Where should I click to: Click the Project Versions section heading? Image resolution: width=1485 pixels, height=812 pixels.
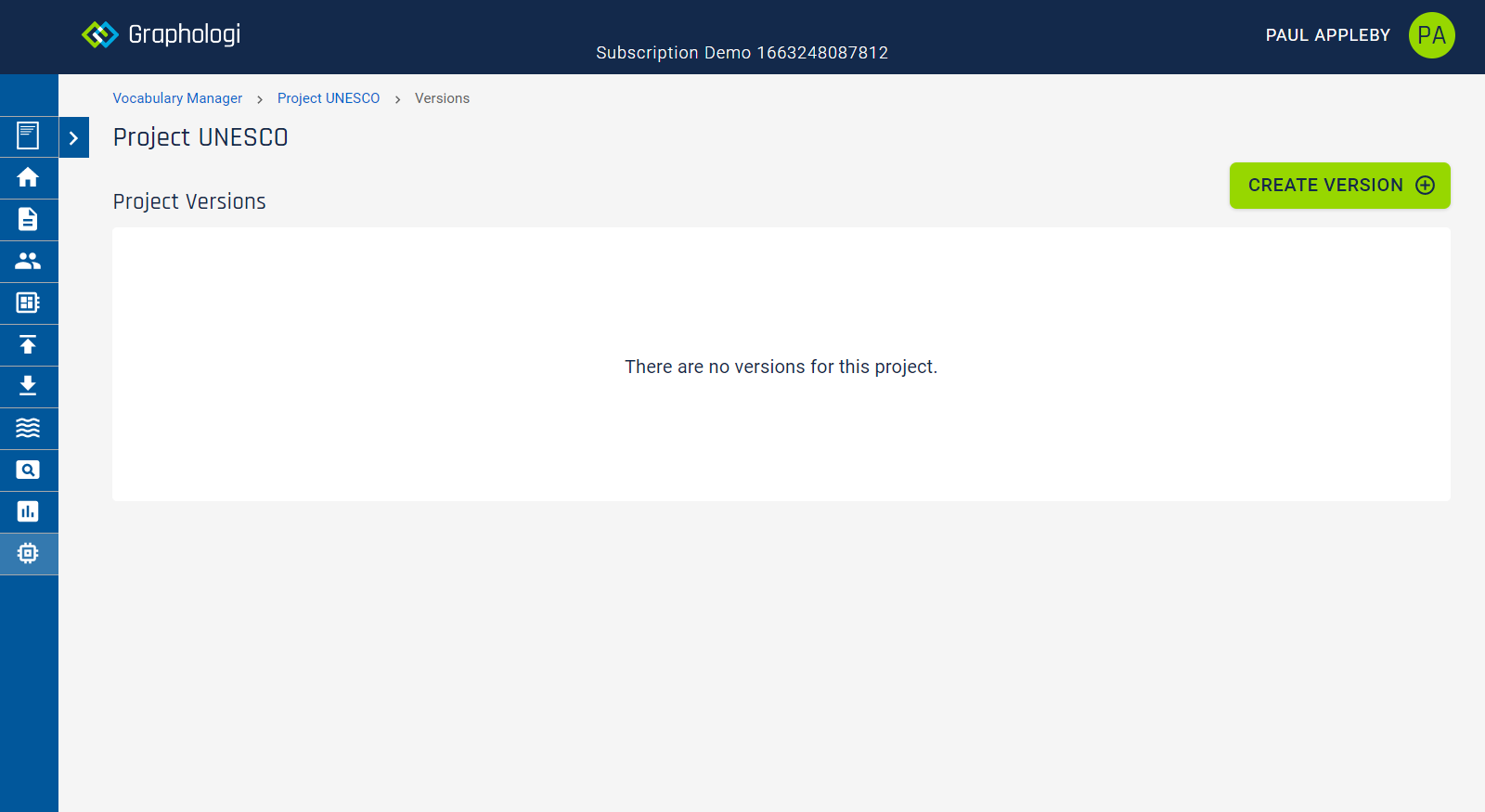click(189, 201)
